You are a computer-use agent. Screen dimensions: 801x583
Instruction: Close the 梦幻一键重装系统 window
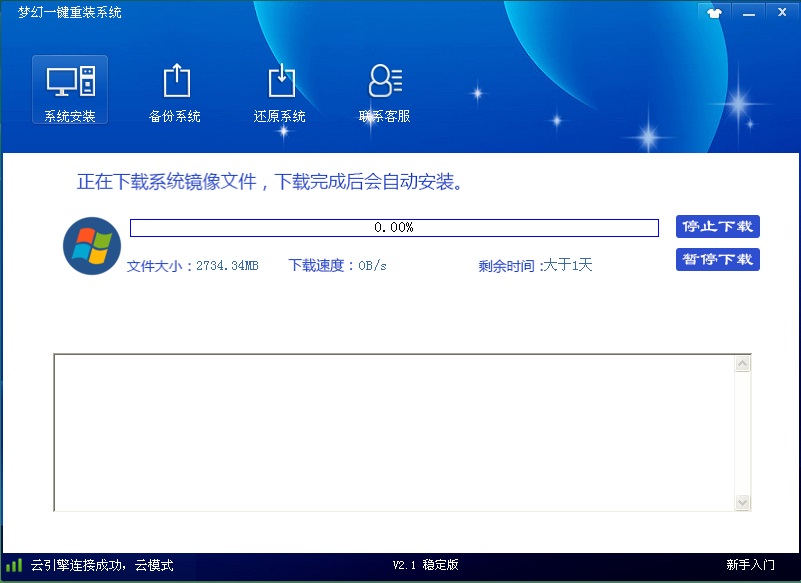click(x=783, y=12)
